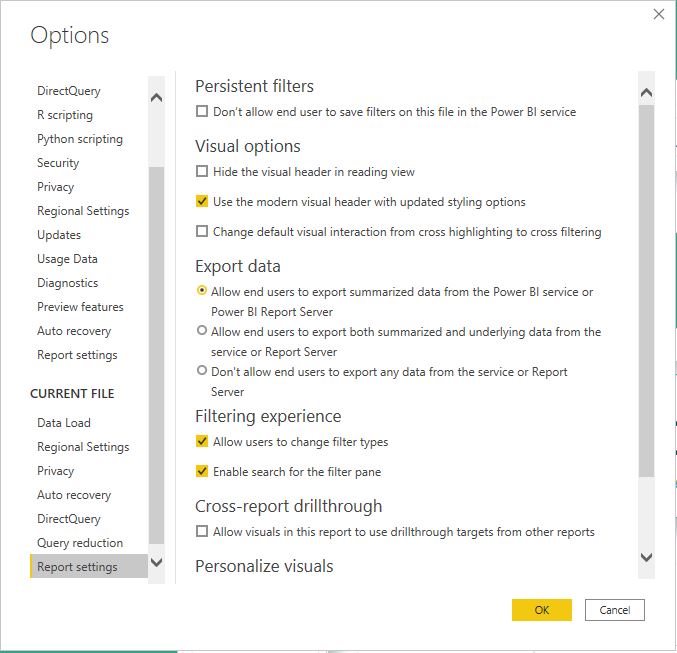
Task: Open Preview features in sidebar
Action: [80, 307]
